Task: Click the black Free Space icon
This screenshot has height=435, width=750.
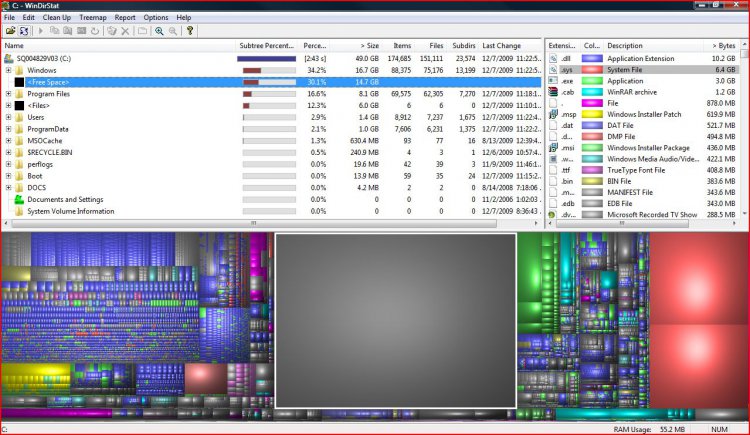Action: [19, 82]
